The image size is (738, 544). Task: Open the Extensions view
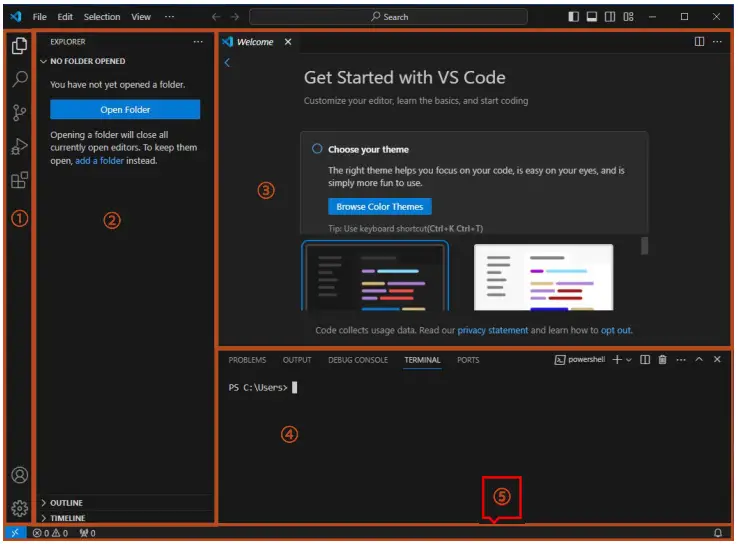click(x=19, y=180)
